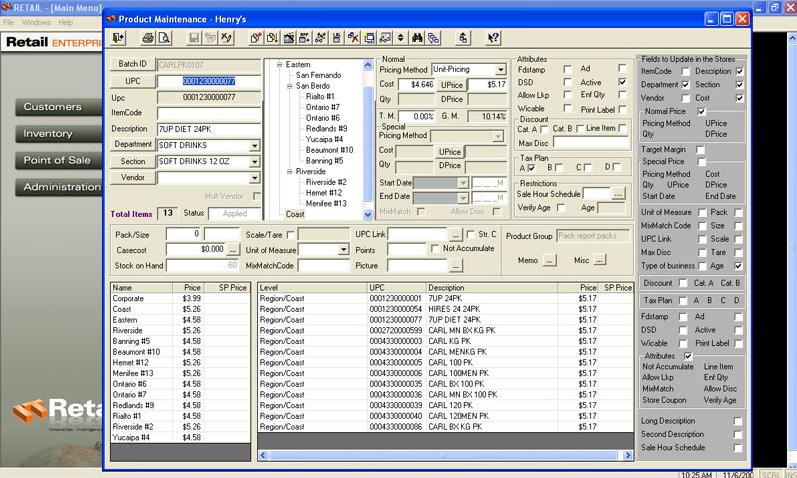The height and width of the screenshot is (478, 797).
Task: Toggle Tax Plan A checkbox
Action: click(532, 167)
